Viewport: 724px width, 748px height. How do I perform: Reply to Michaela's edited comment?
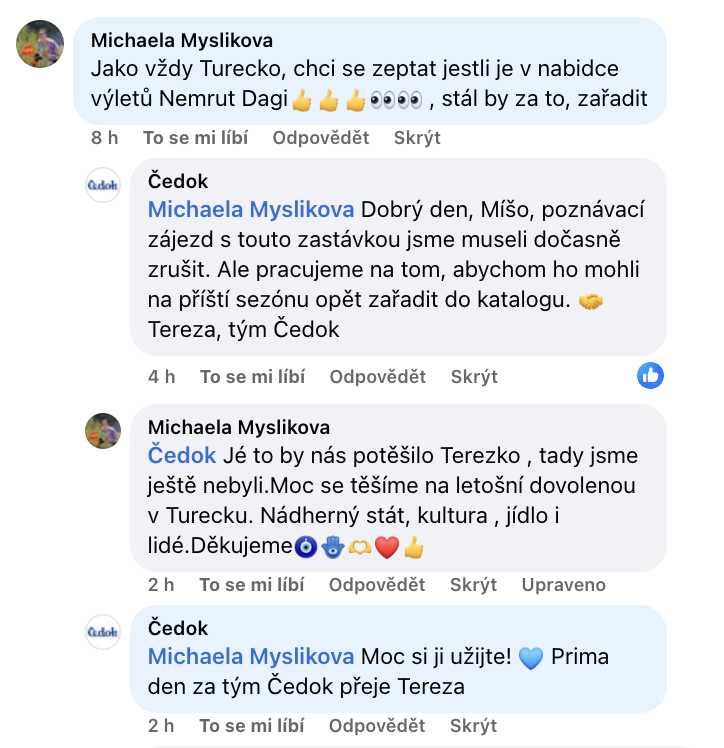pos(377,585)
